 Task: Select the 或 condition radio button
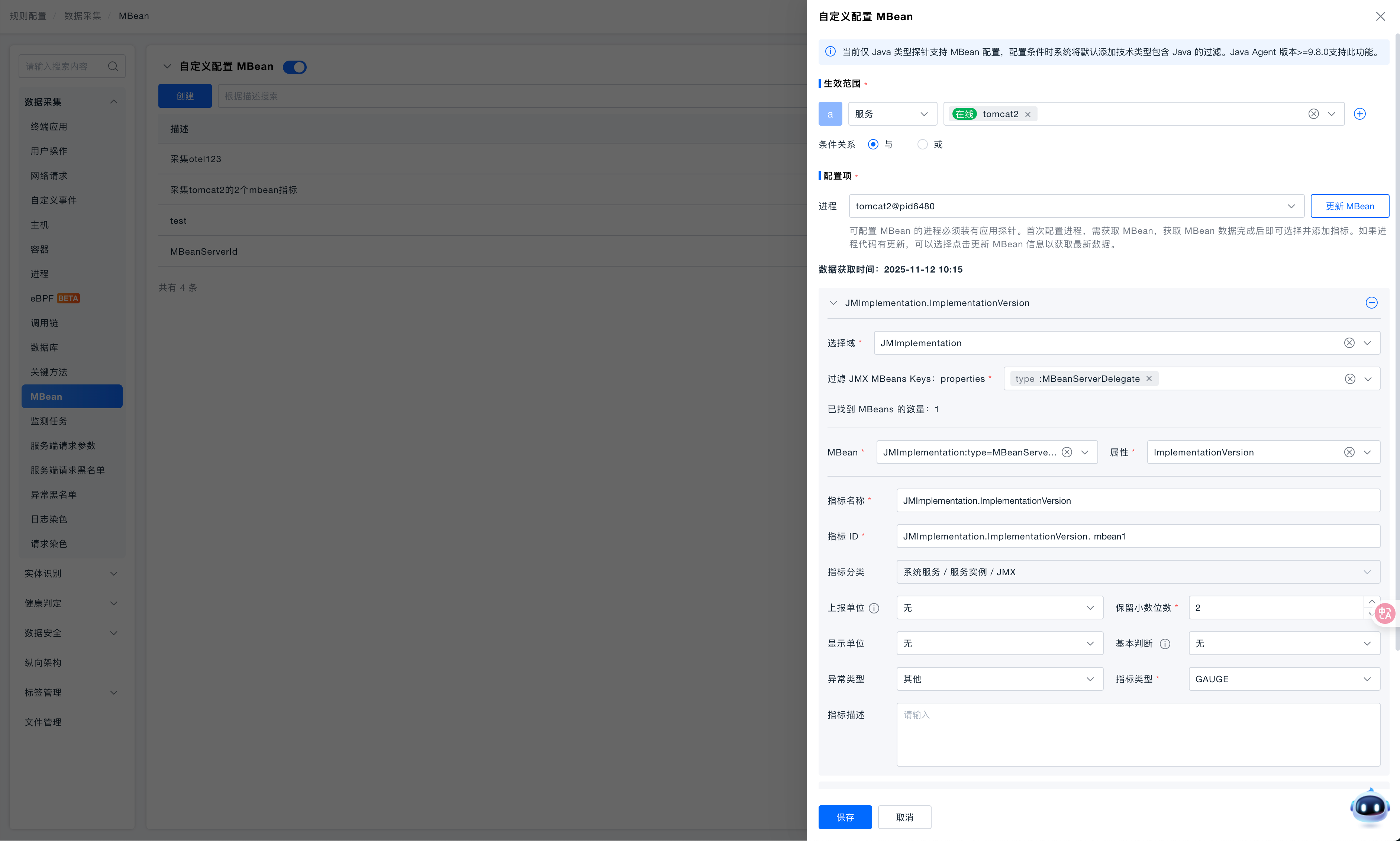tap(922, 145)
